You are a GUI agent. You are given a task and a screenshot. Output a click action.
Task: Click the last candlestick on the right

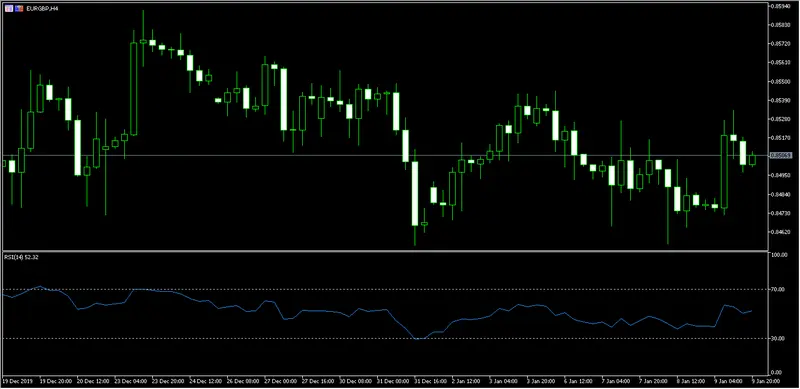[x=753, y=159]
